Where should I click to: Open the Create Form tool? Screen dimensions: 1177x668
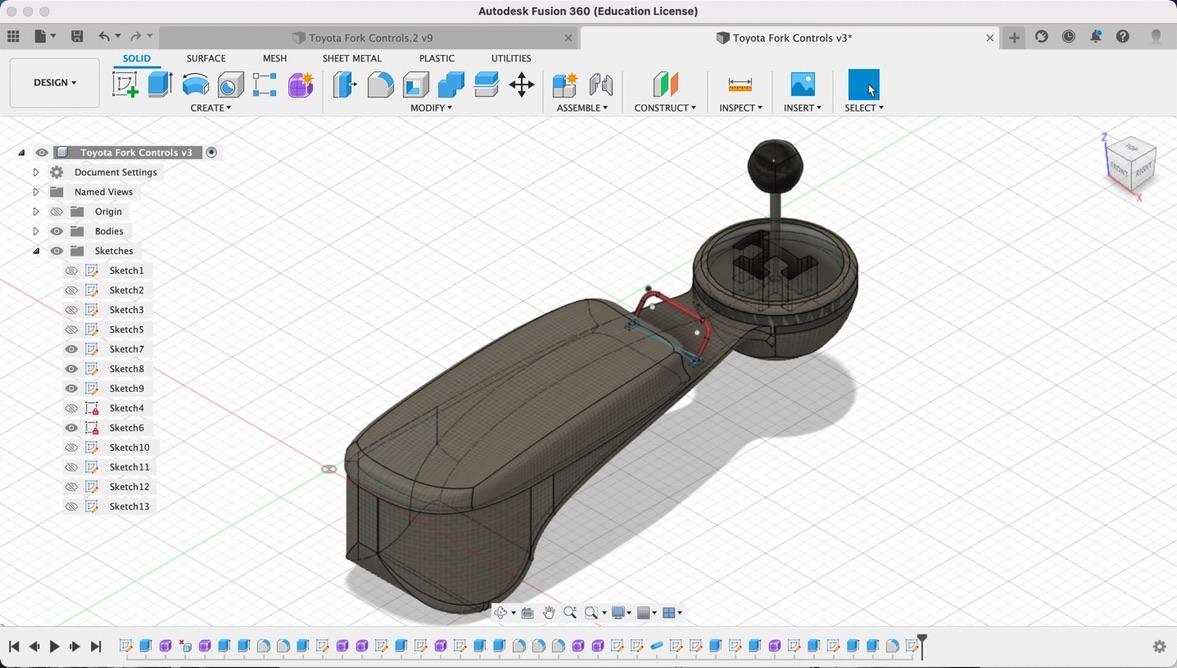[300, 85]
